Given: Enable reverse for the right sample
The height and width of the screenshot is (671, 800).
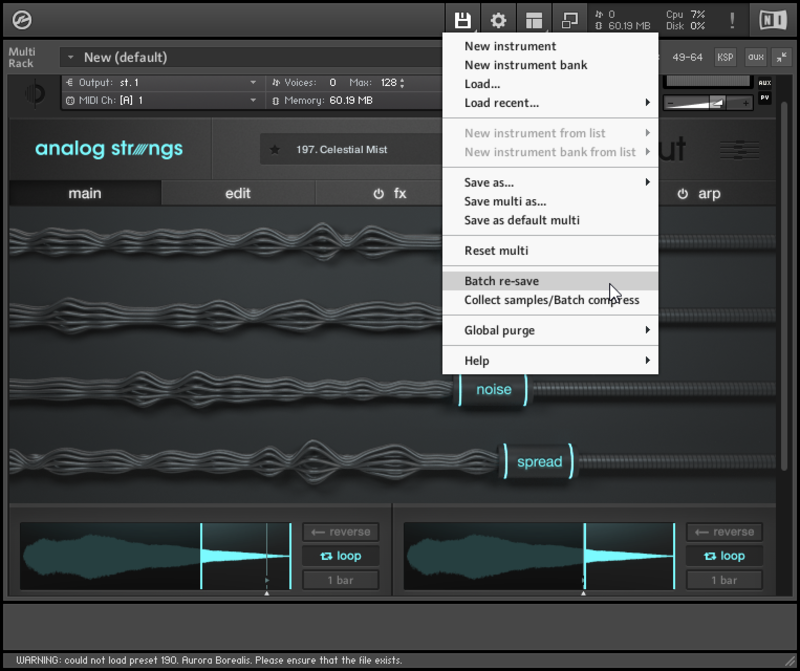Looking at the screenshot, I should 724,532.
